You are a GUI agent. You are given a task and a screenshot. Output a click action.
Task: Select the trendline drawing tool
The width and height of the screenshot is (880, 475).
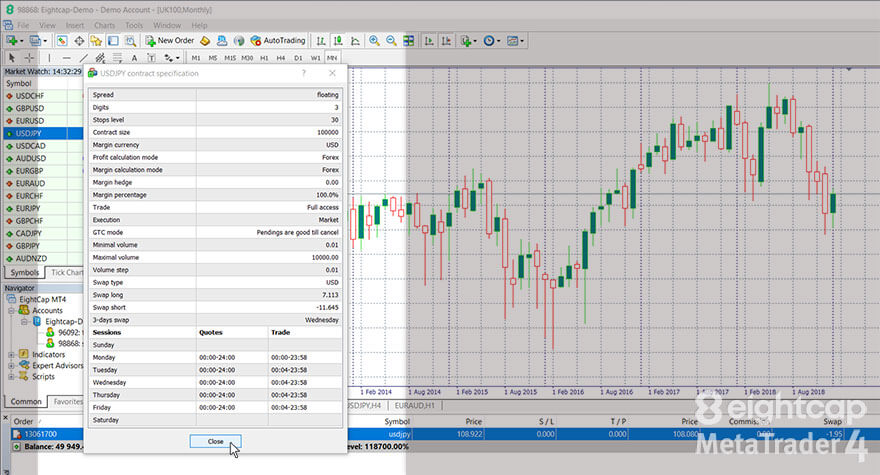coord(83,57)
